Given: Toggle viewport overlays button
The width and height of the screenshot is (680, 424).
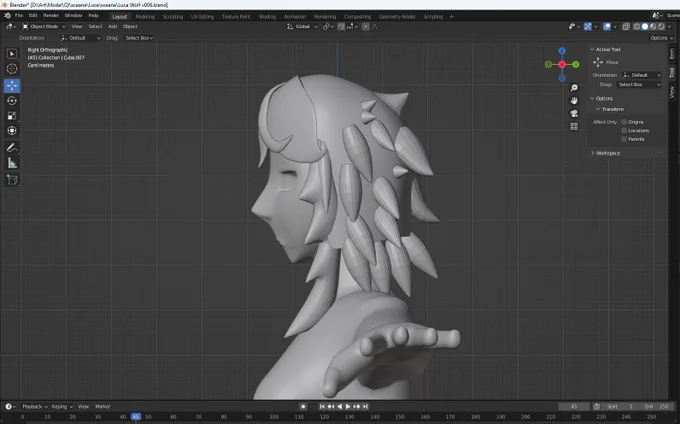Looking at the screenshot, I should pos(607,26).
